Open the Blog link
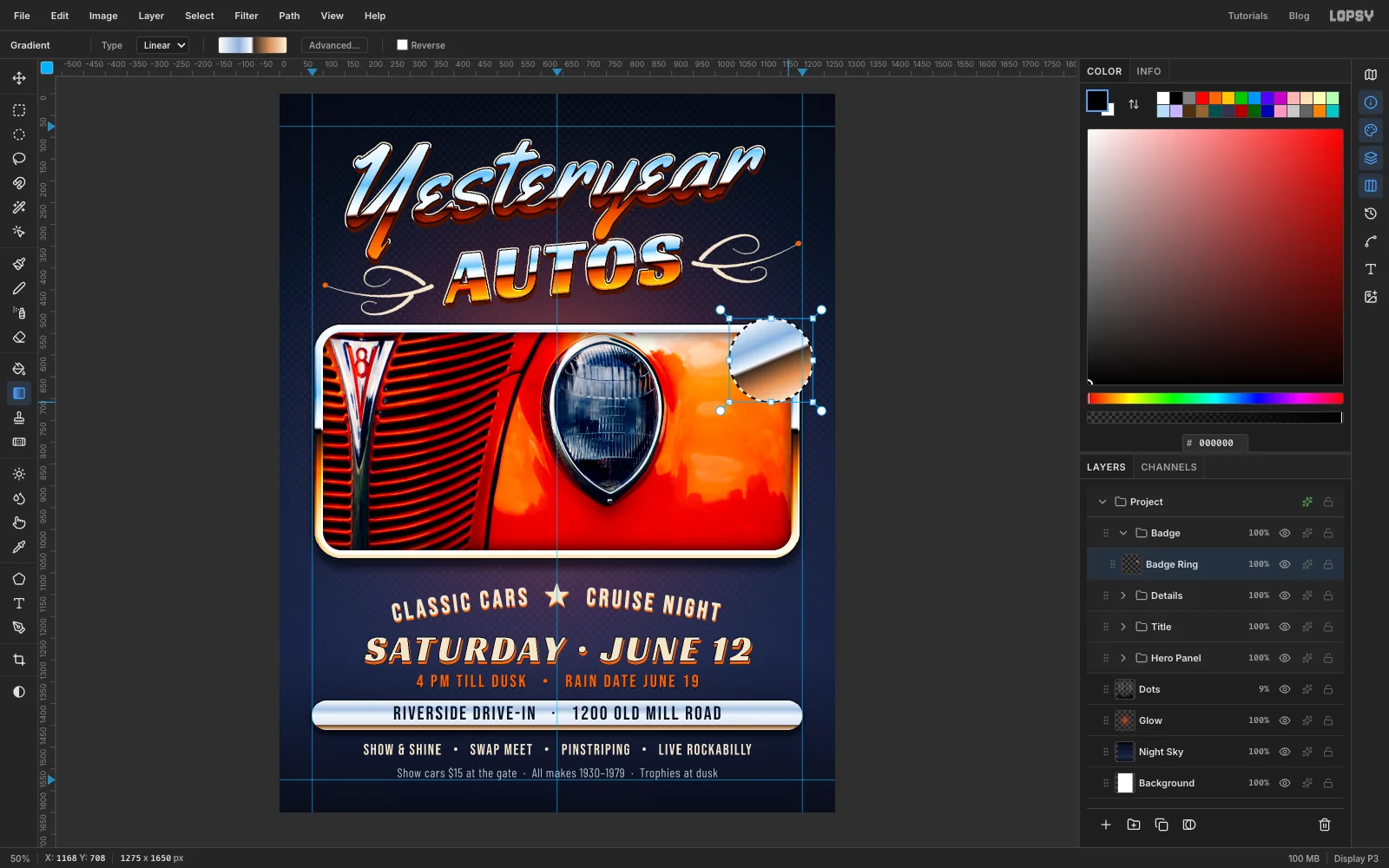This screenshot has width=1389, height=868. 1299,16
